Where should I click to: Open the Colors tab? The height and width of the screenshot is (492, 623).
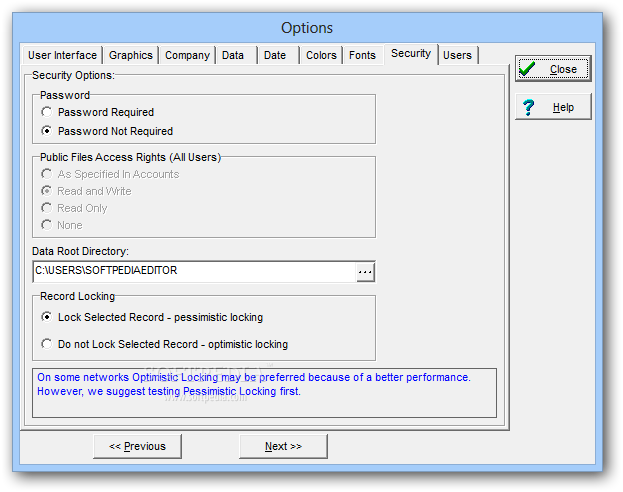point(321,55)
